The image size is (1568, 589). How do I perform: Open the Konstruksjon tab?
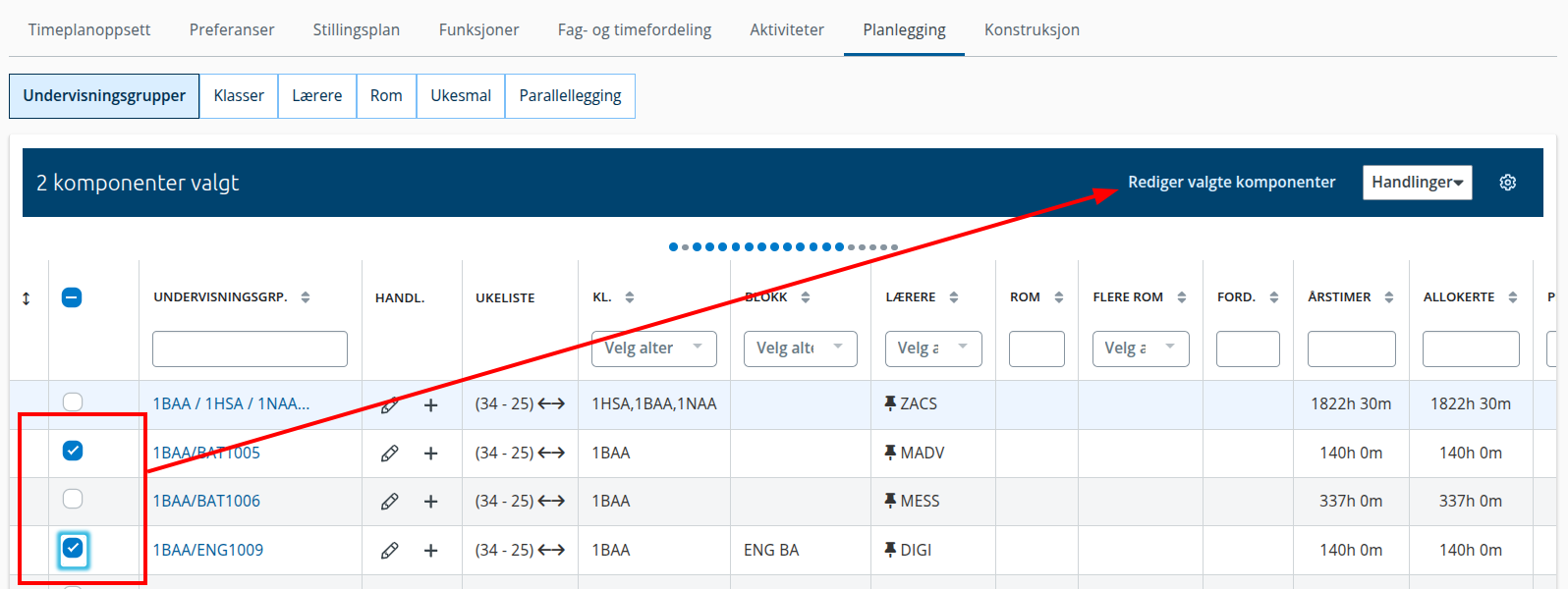tap(1032, 29)
